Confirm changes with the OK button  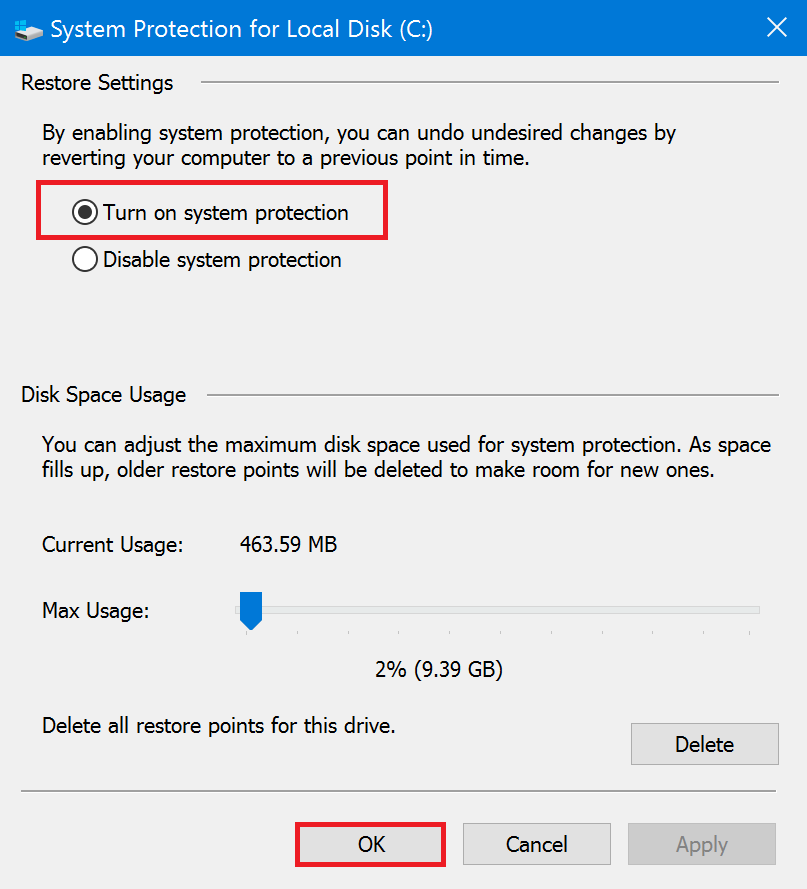pos(369,843)
